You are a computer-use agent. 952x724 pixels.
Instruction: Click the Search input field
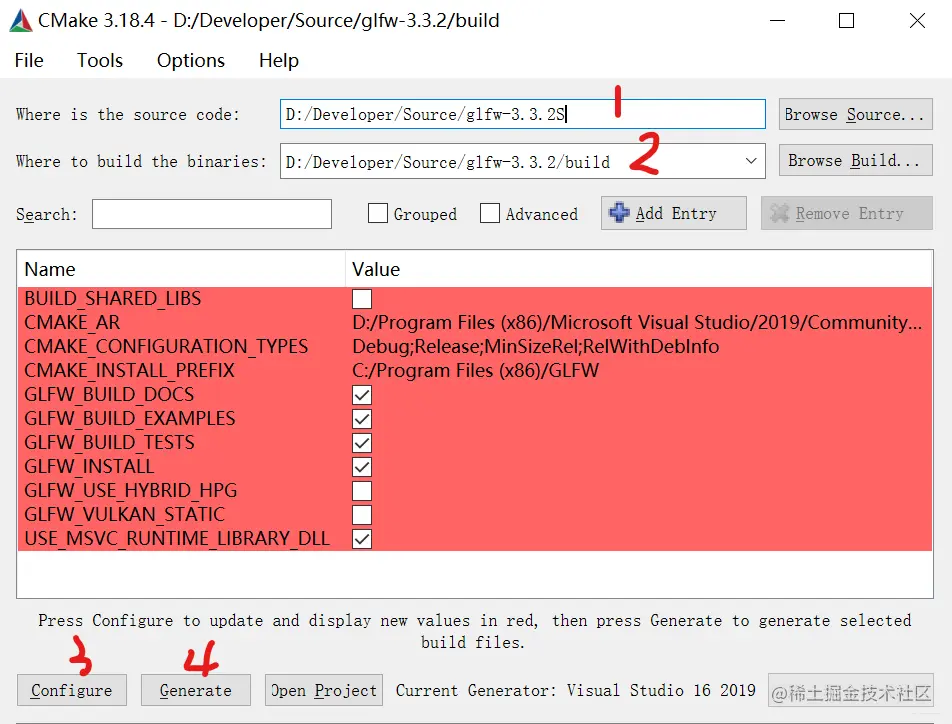211,214
